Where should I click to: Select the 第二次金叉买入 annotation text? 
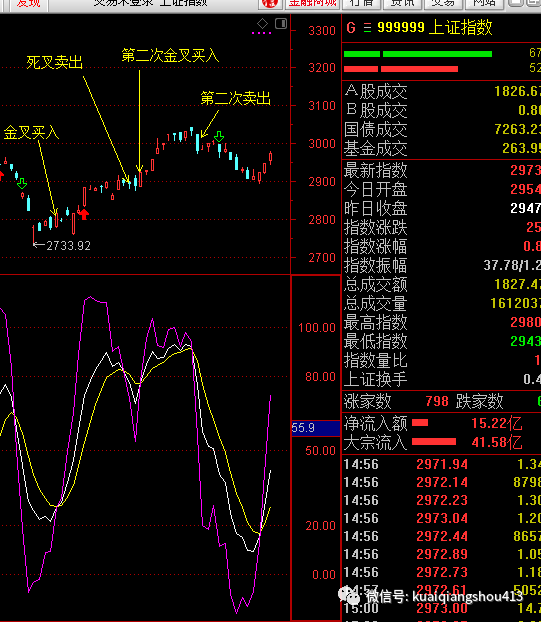click(170, 56)
